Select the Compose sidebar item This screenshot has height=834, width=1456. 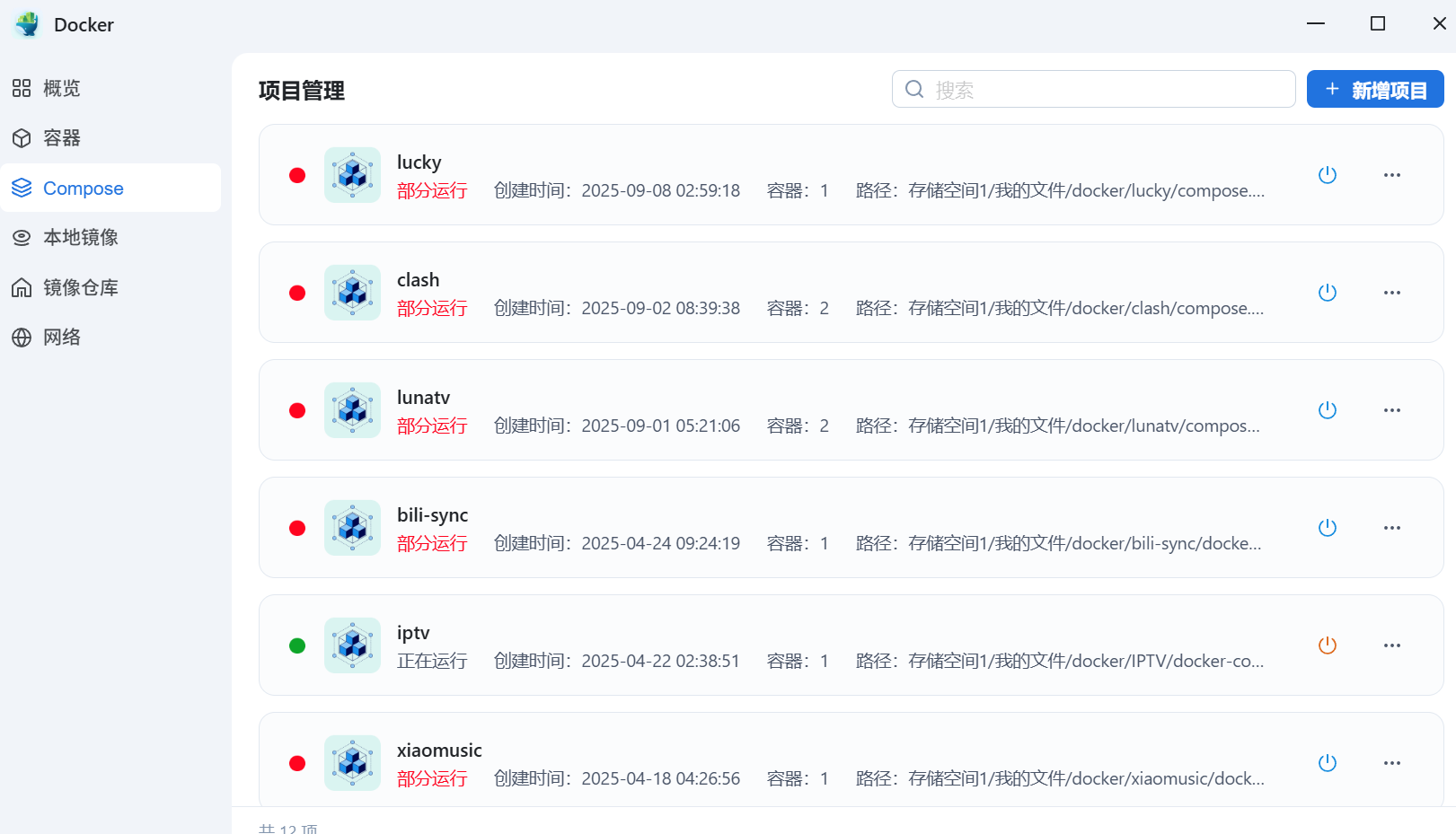(x=110, y=188)
